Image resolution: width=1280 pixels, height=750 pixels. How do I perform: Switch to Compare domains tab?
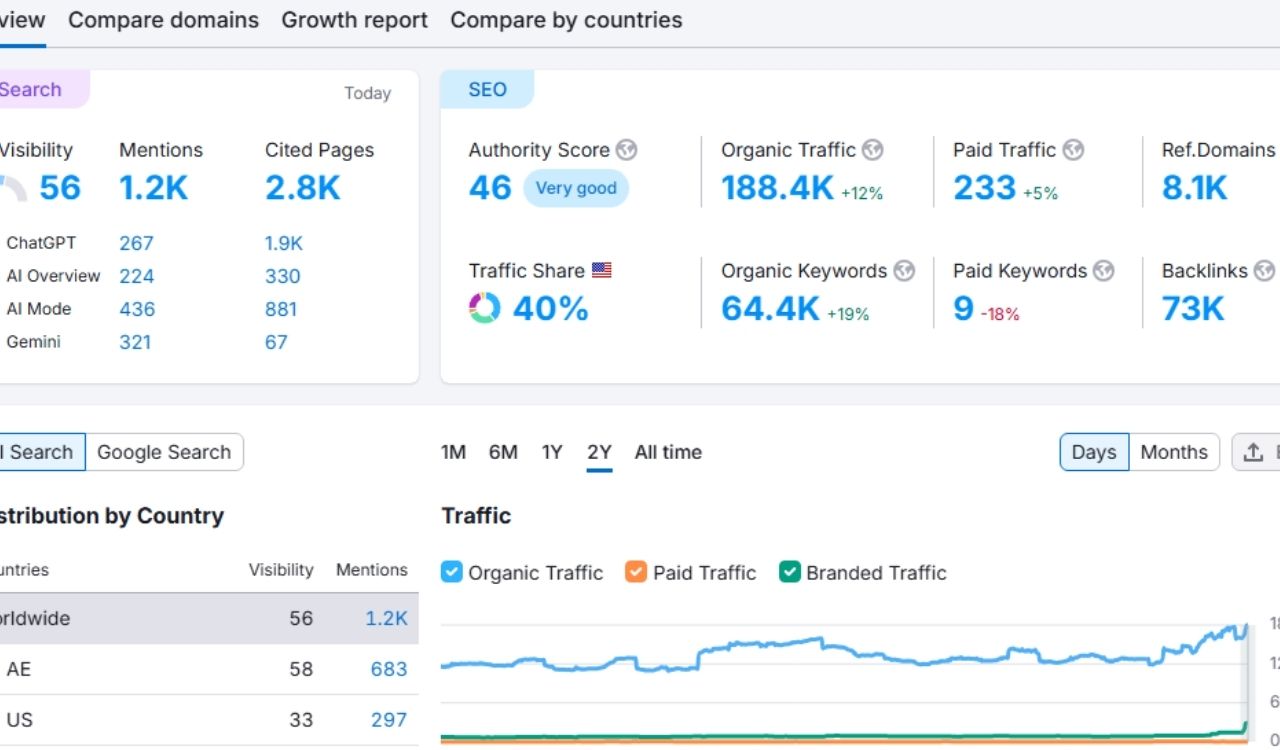pos(163,20)
